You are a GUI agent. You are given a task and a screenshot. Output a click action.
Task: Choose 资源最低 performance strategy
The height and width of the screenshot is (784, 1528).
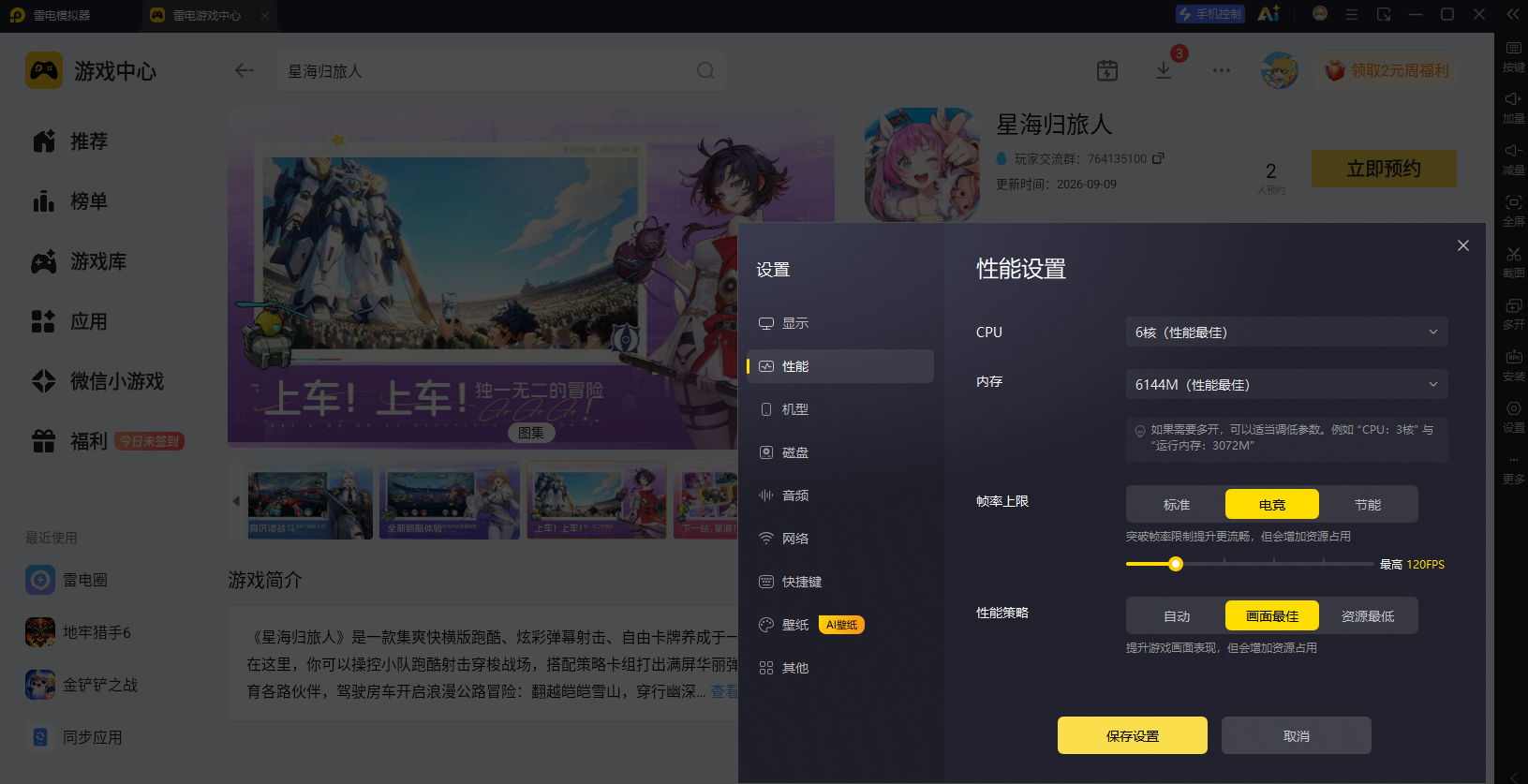[1368, 615]
